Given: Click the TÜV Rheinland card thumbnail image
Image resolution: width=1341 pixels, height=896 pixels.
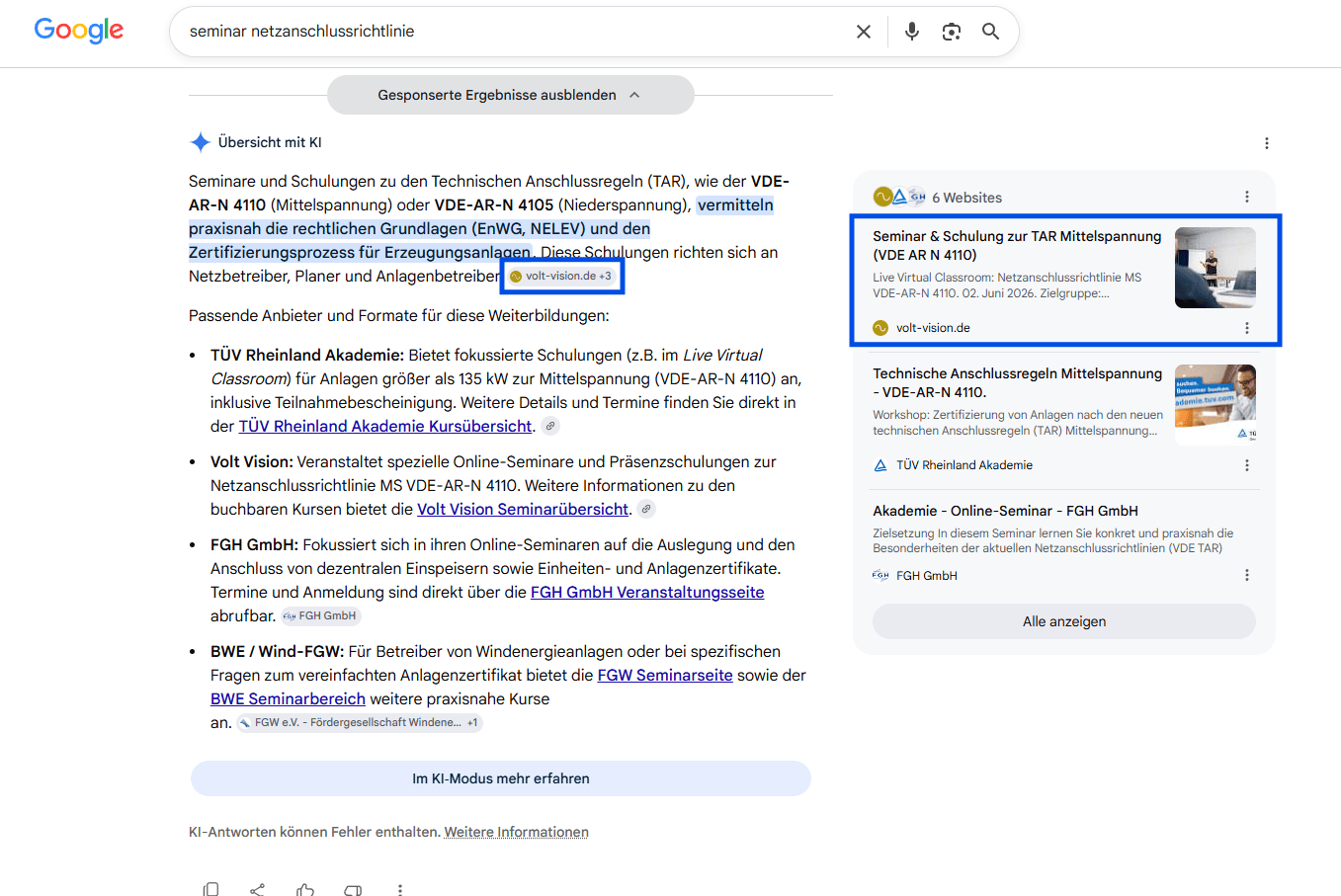Looking at the screenshot, I should click(x=1215, y=403).
